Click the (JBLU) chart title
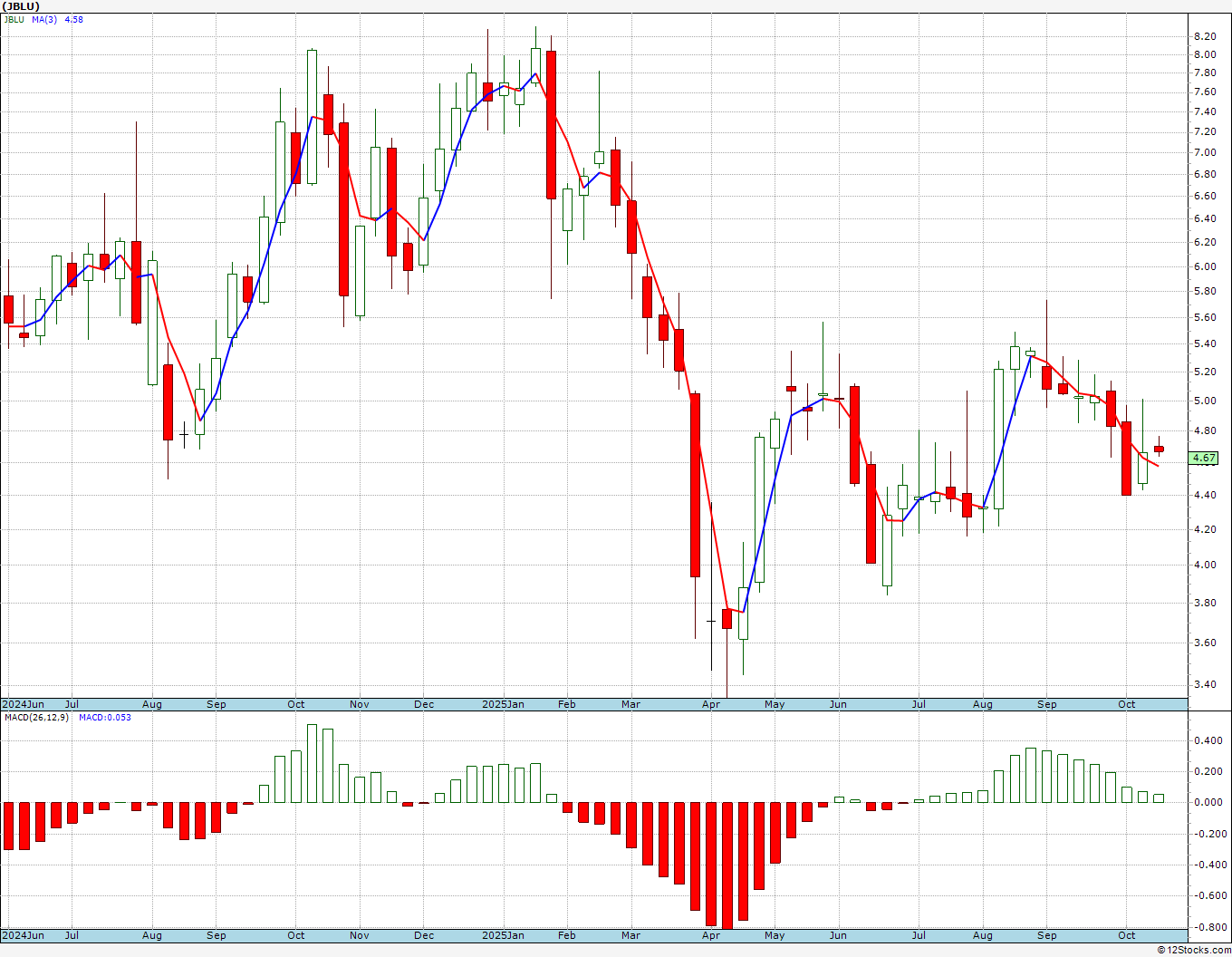This screenshot has width=1232, height=957. [x=21, y=6]
